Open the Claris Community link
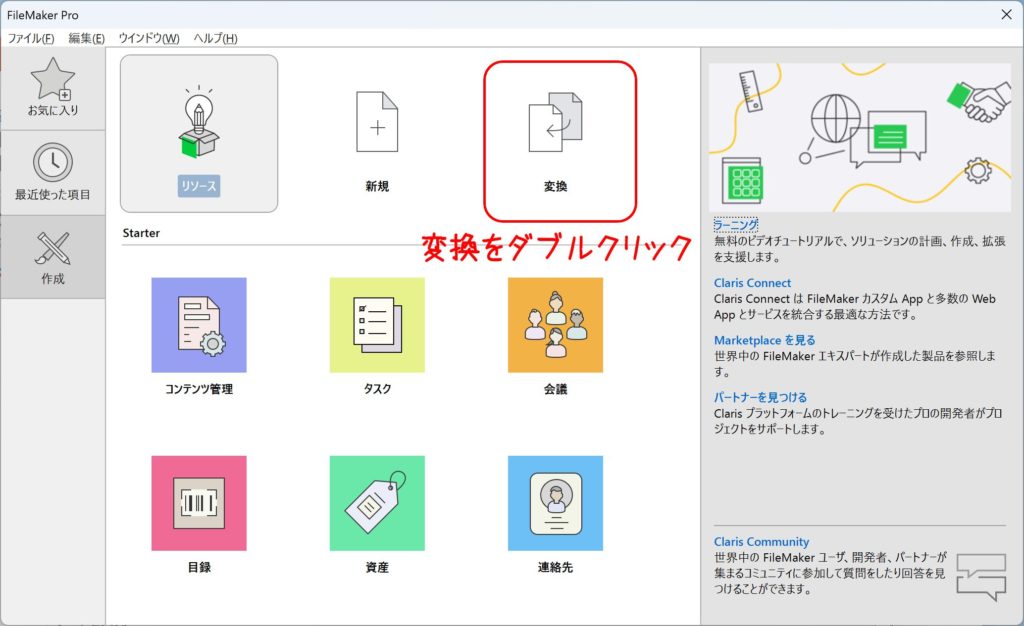The image size is (1024, 626). (x=761, y=542)
